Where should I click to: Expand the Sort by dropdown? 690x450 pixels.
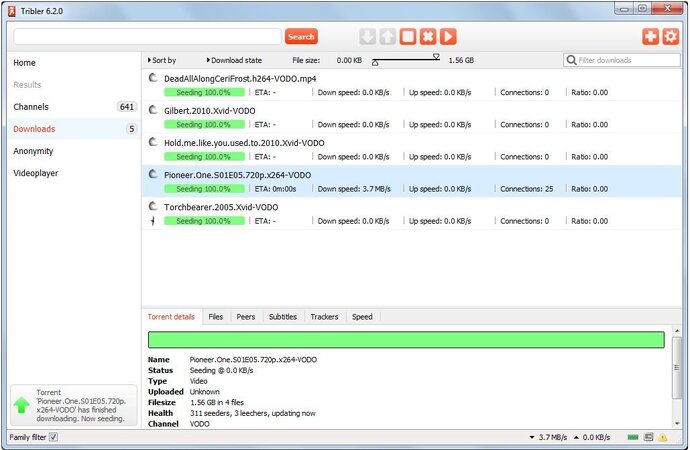click(x=162, y=61)
